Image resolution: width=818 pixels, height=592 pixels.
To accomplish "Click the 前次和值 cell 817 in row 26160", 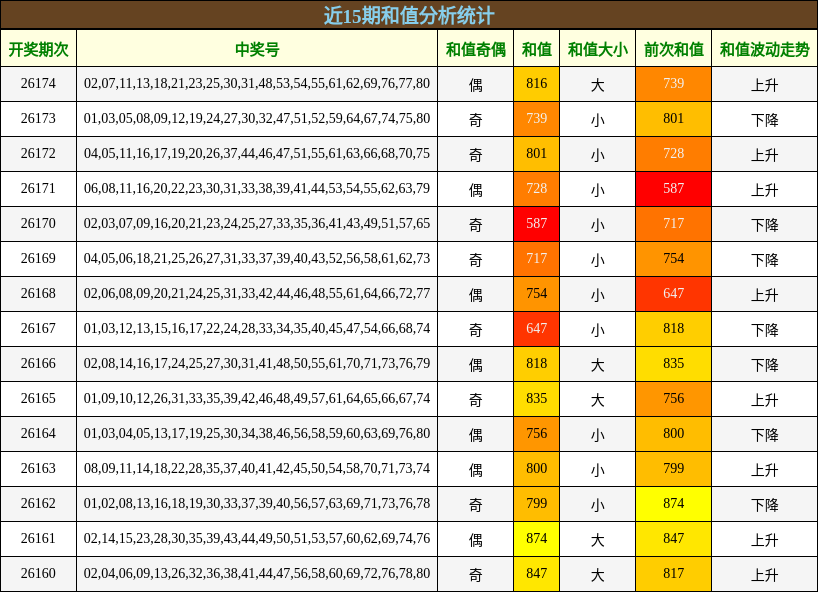I will [x=673, y=574].
